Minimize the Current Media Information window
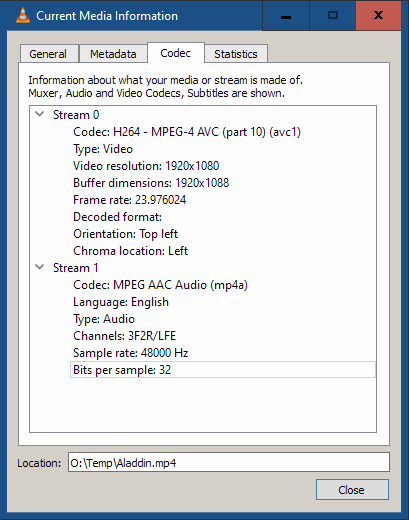The image size is (409, 520). click(x=286, y=16)
